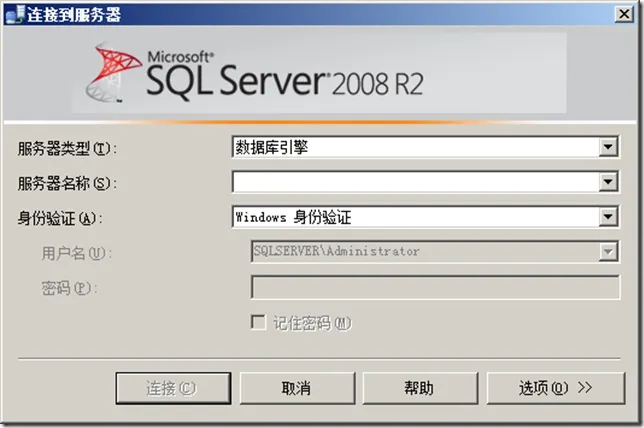Click the 密码(P) label
This screenshot has width=644, height=428.
click(69, 288)
